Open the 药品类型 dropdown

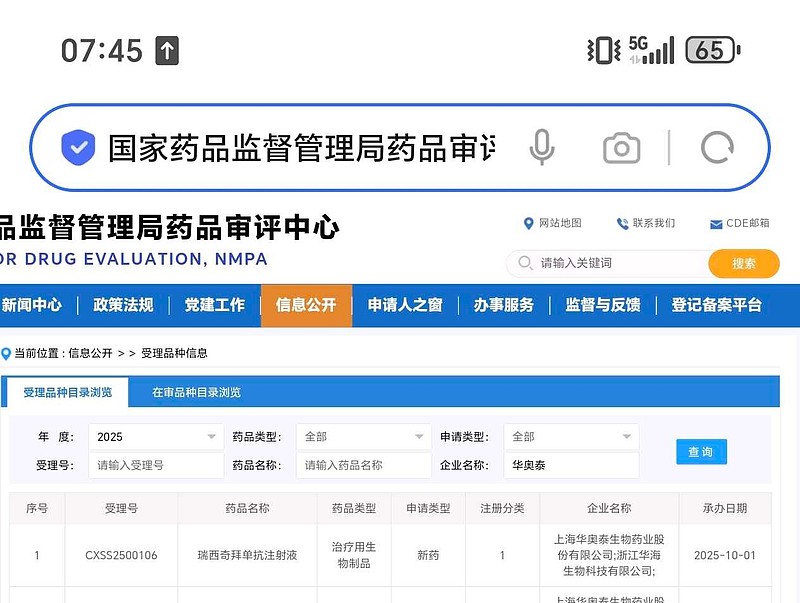[x=364, y=437]
